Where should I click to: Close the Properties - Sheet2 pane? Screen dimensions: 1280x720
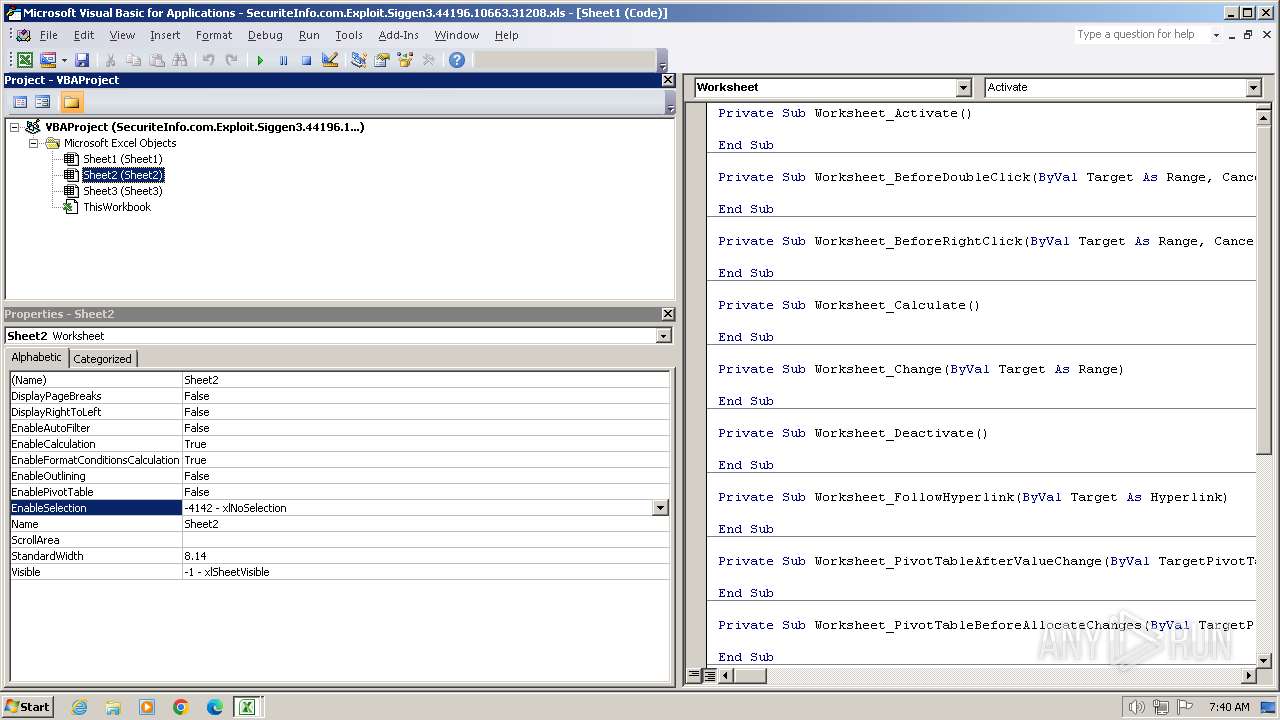click(668, 314)
